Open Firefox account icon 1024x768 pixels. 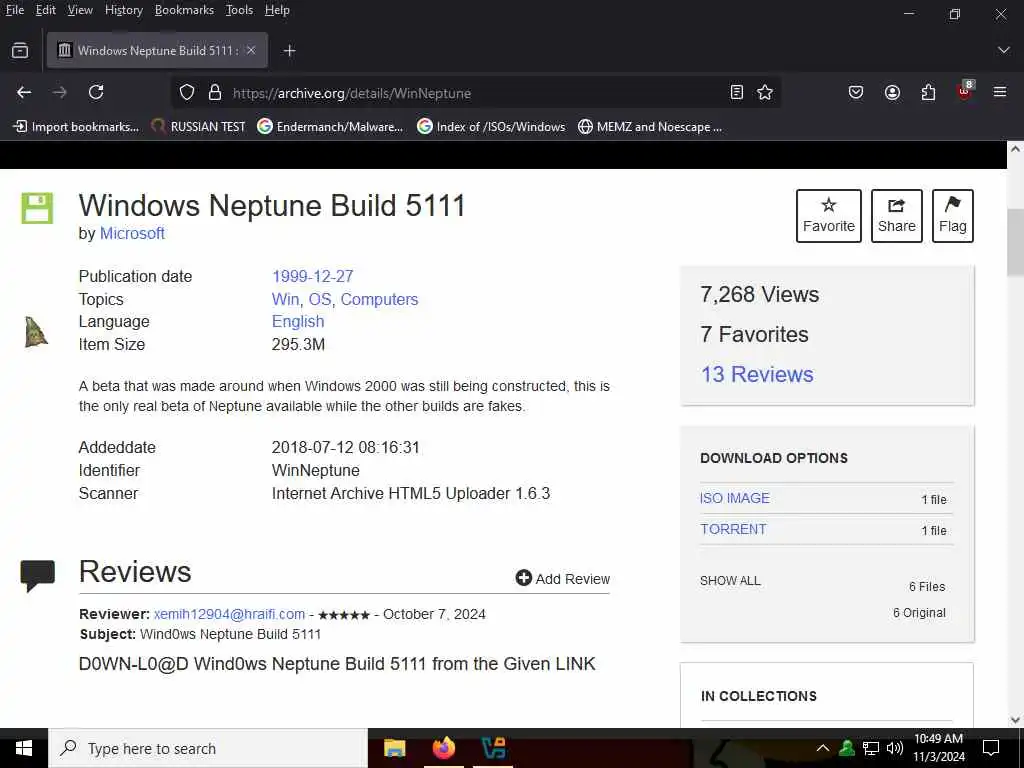(892, 93)
